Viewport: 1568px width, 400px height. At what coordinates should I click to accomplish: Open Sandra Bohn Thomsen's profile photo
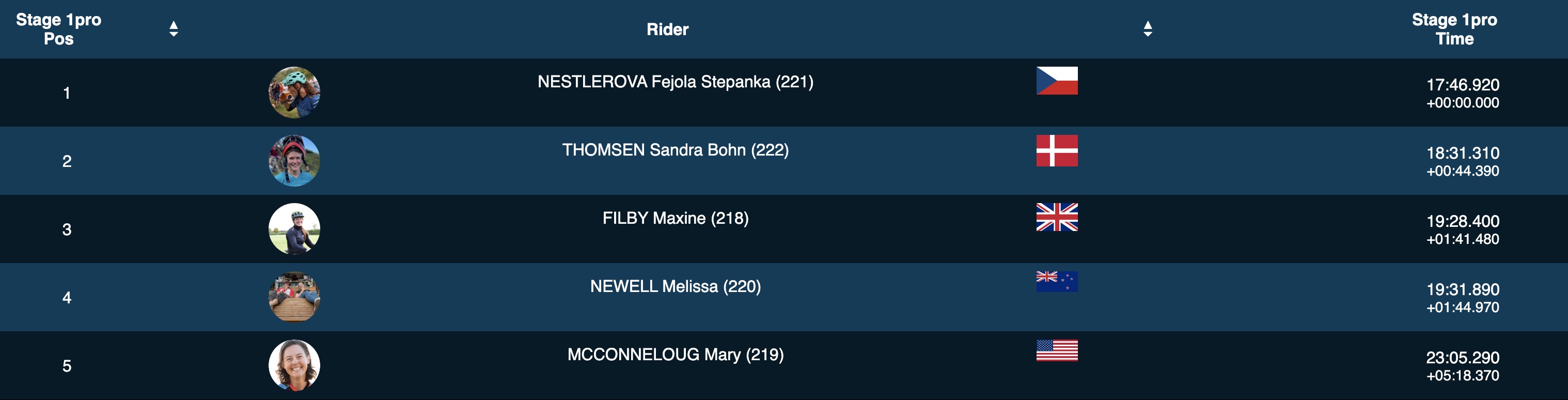pos(294,161)
